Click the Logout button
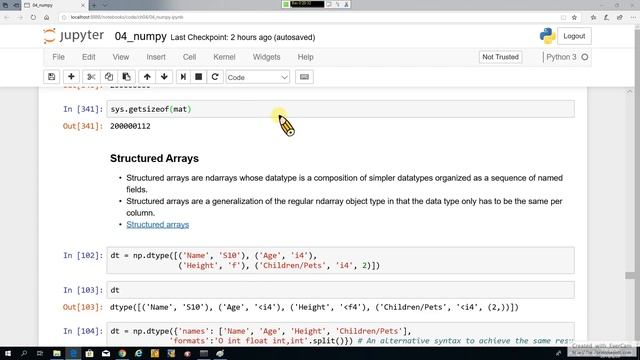 coord(574,36)
